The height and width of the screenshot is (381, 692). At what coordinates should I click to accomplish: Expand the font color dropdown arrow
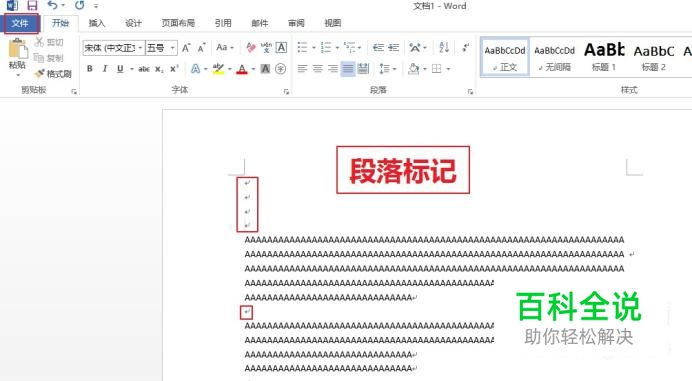pyautogui.click(x=253, y=69)
